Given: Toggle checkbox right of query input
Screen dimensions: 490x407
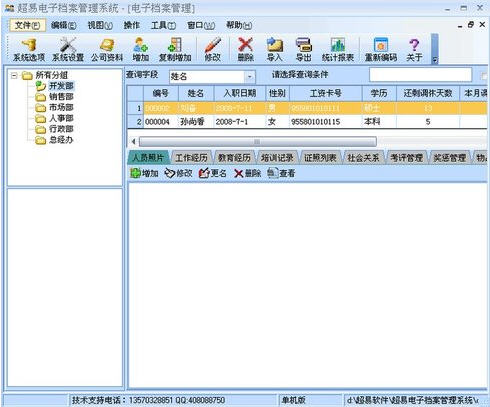Looking at the screenshot, I should pyautogui.click(x=484, y=76).
